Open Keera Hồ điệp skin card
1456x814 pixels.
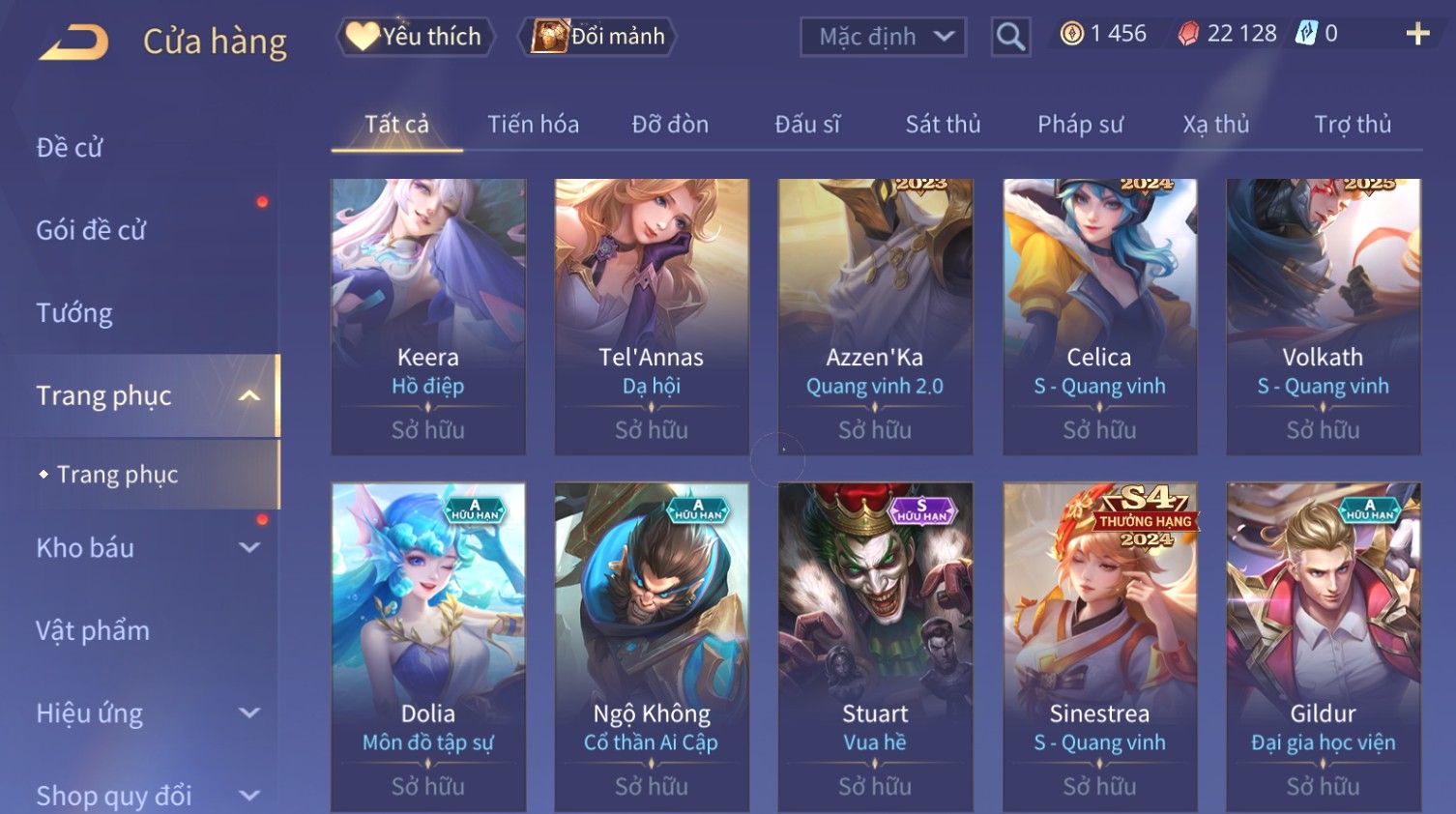(428, 316)
